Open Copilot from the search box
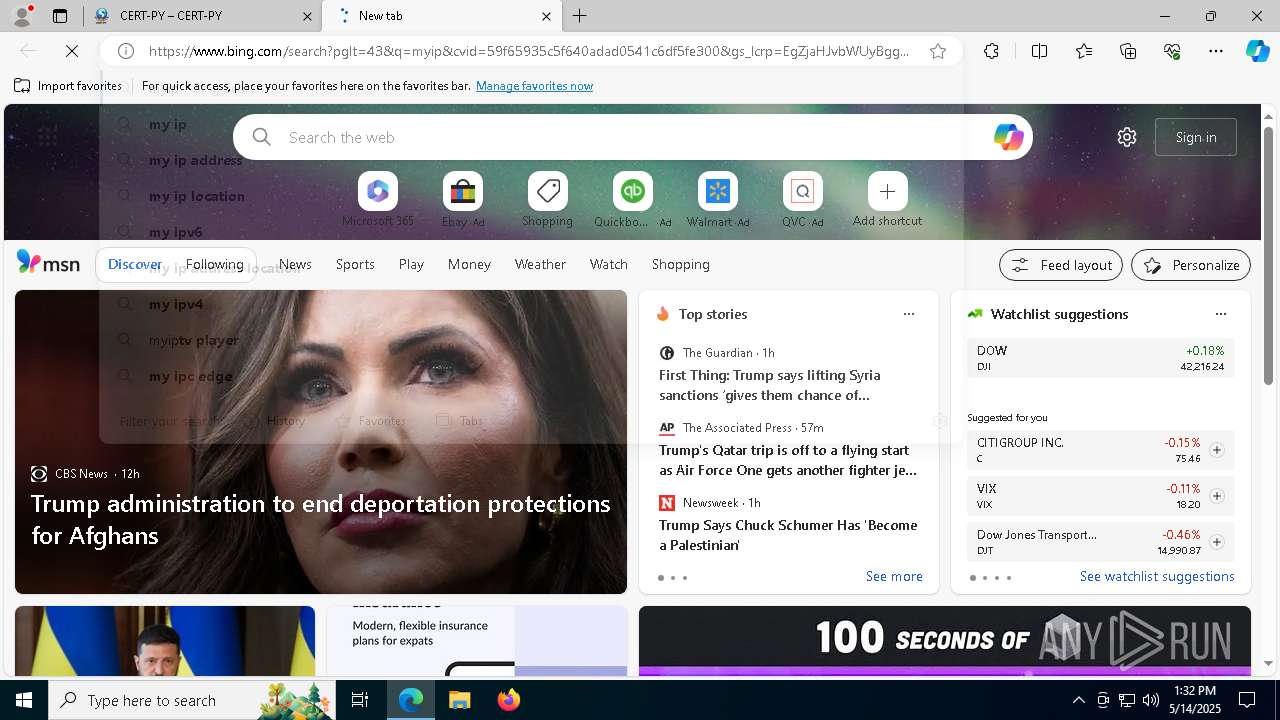This screenshot has height=720, width=1280. (x=1008, y=137)
